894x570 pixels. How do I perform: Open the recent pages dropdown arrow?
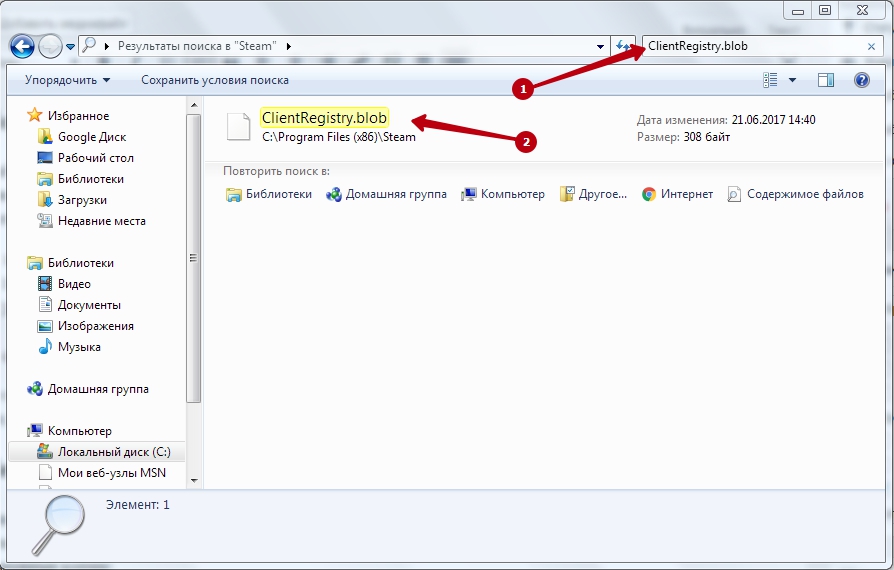tap(70, 47)
